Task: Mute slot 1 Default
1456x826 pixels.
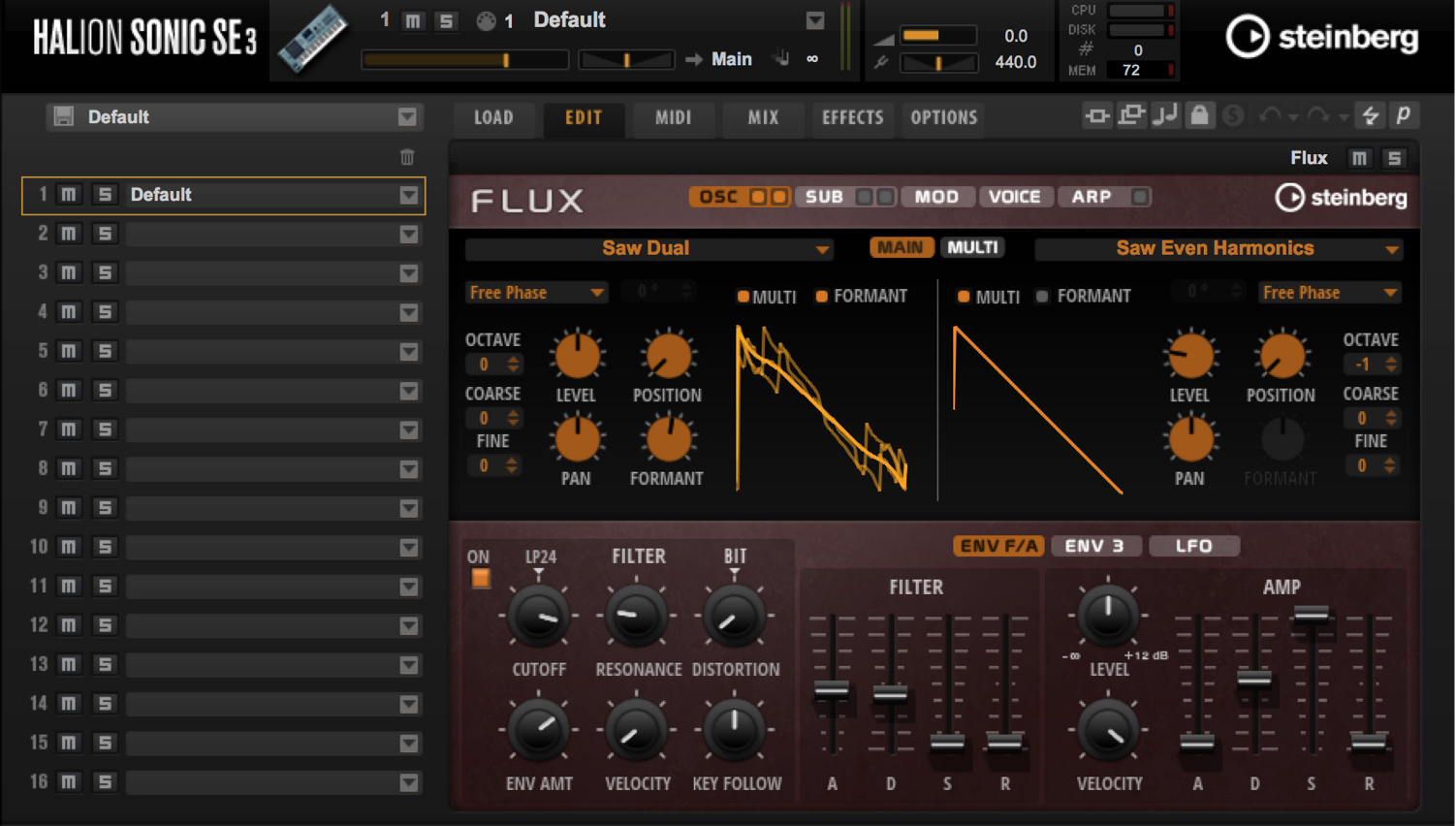Action: 69,194
